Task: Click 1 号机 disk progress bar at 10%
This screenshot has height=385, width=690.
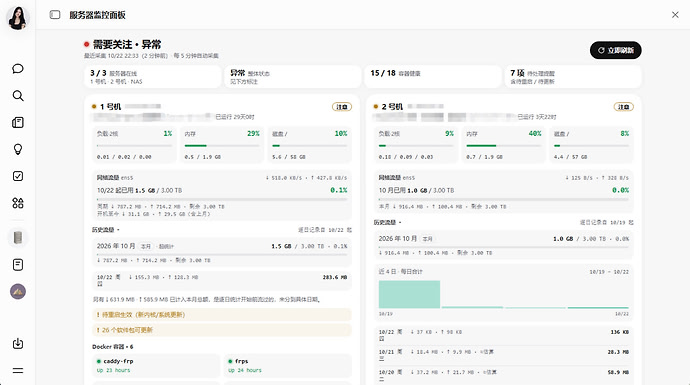Action: point(310,146)
